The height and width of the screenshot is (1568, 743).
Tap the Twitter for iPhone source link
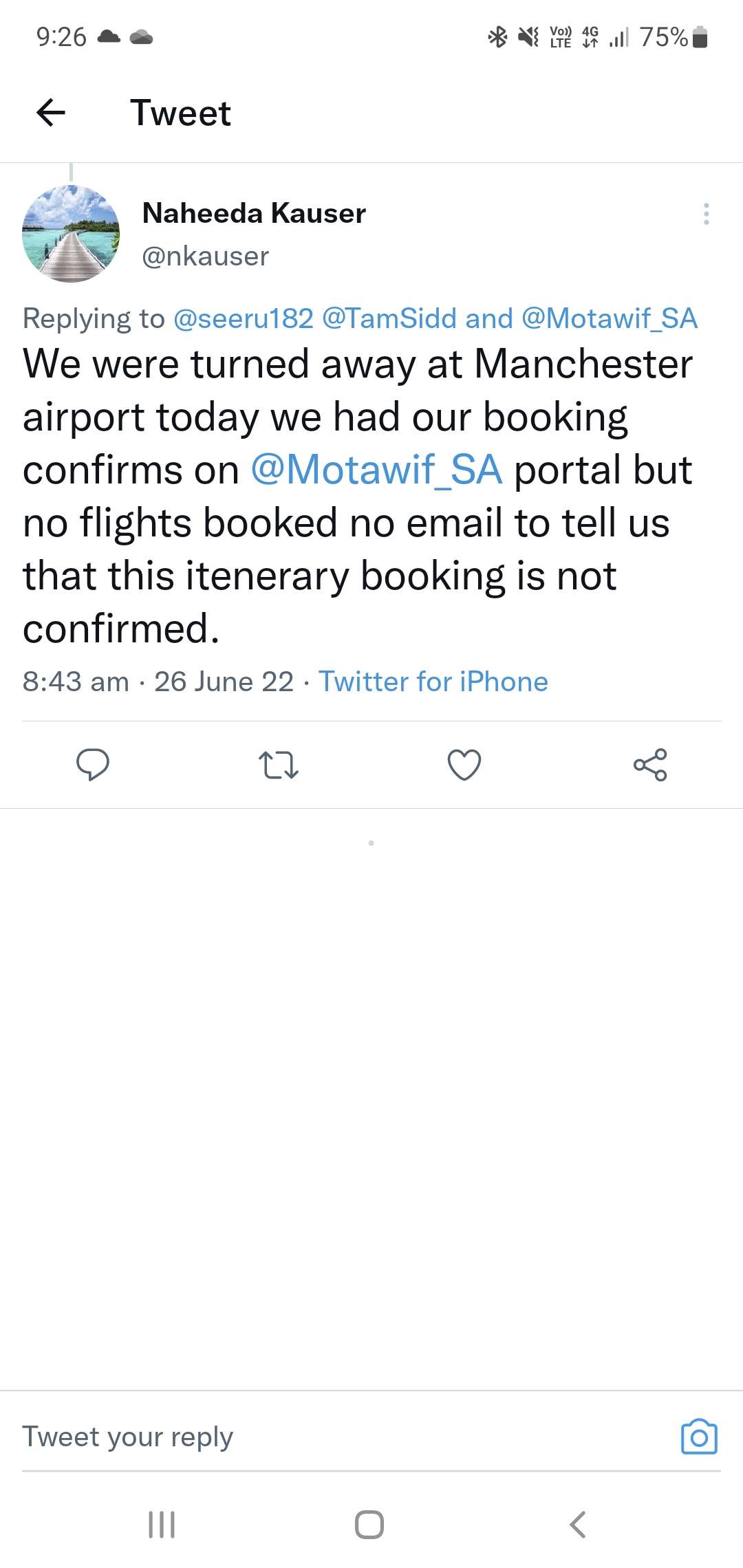click(x=433, y=682)
